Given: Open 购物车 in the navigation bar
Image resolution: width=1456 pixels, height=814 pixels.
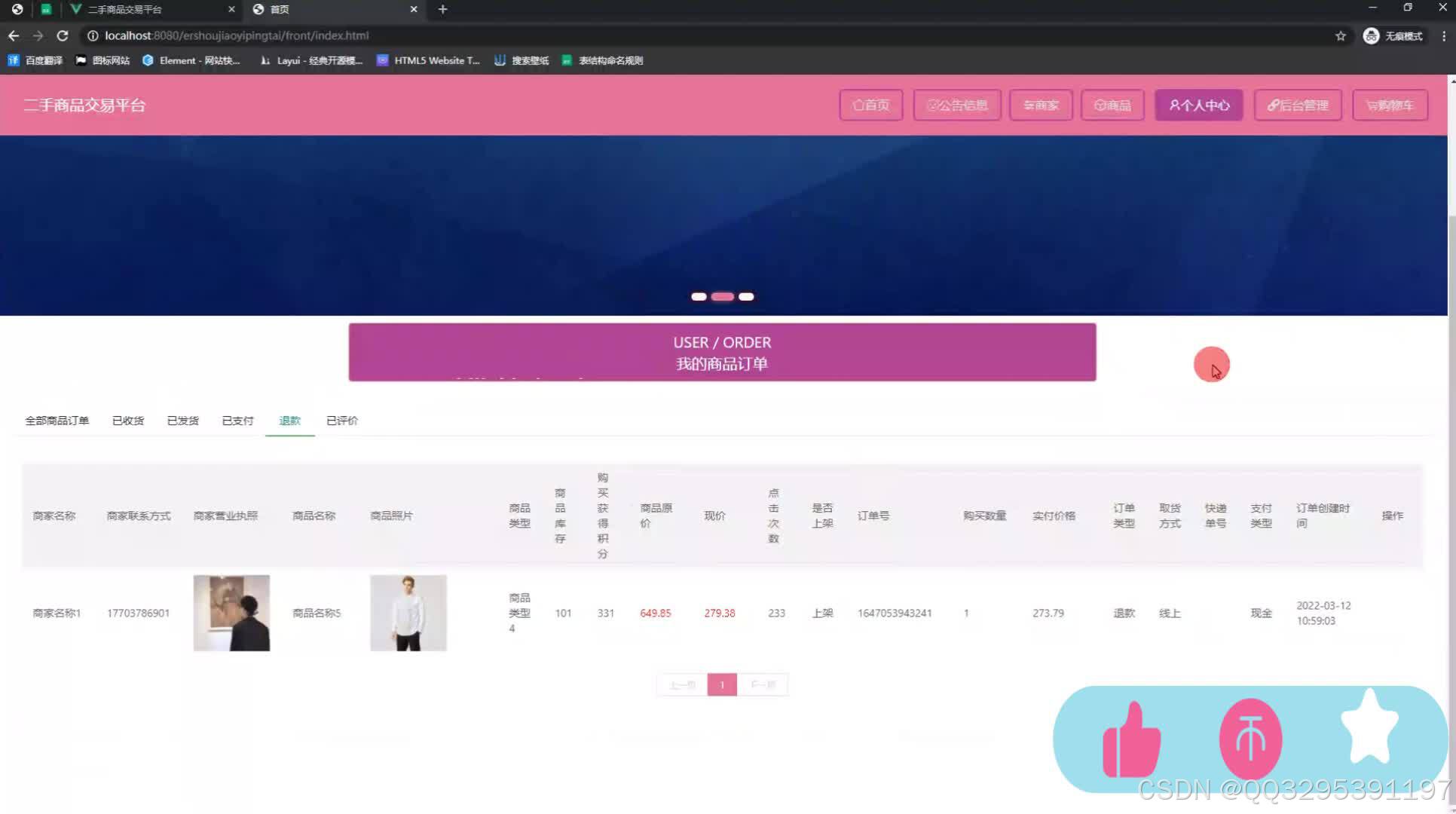Looking at the screenshot, I should point(1390,106).
